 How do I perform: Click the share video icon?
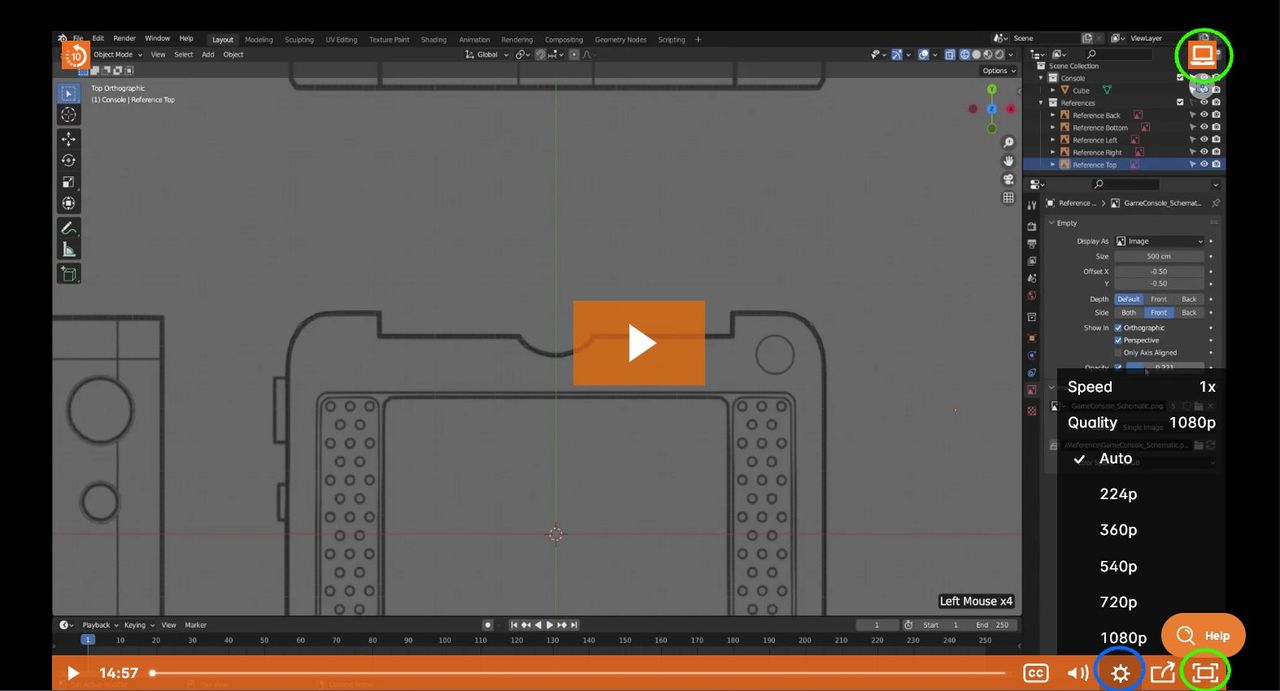coord(1162,673)
